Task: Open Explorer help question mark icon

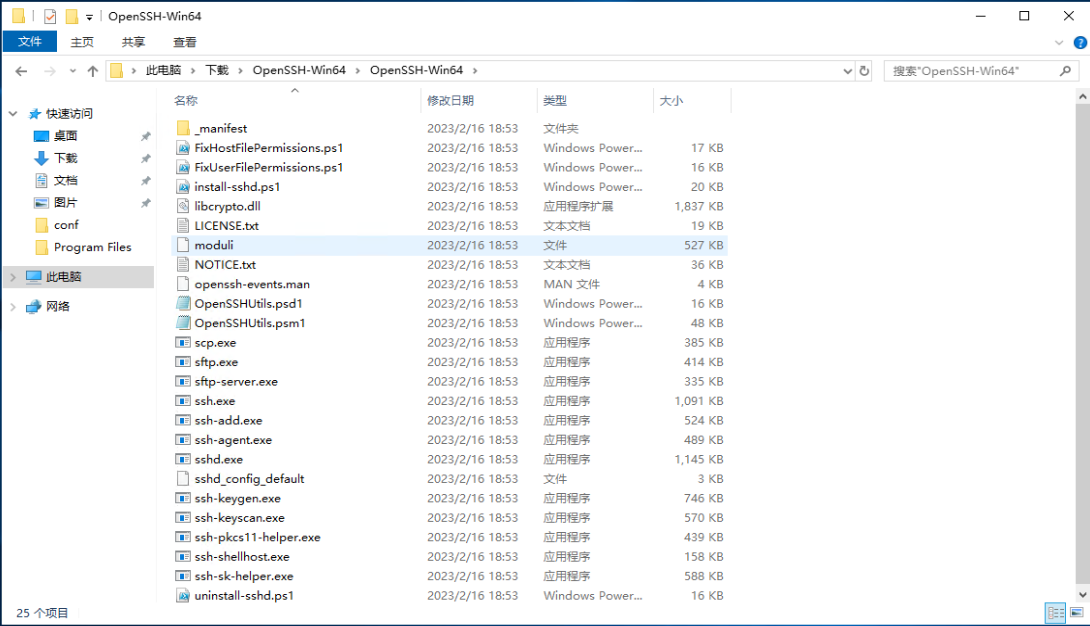Action: pos(1080,42)
